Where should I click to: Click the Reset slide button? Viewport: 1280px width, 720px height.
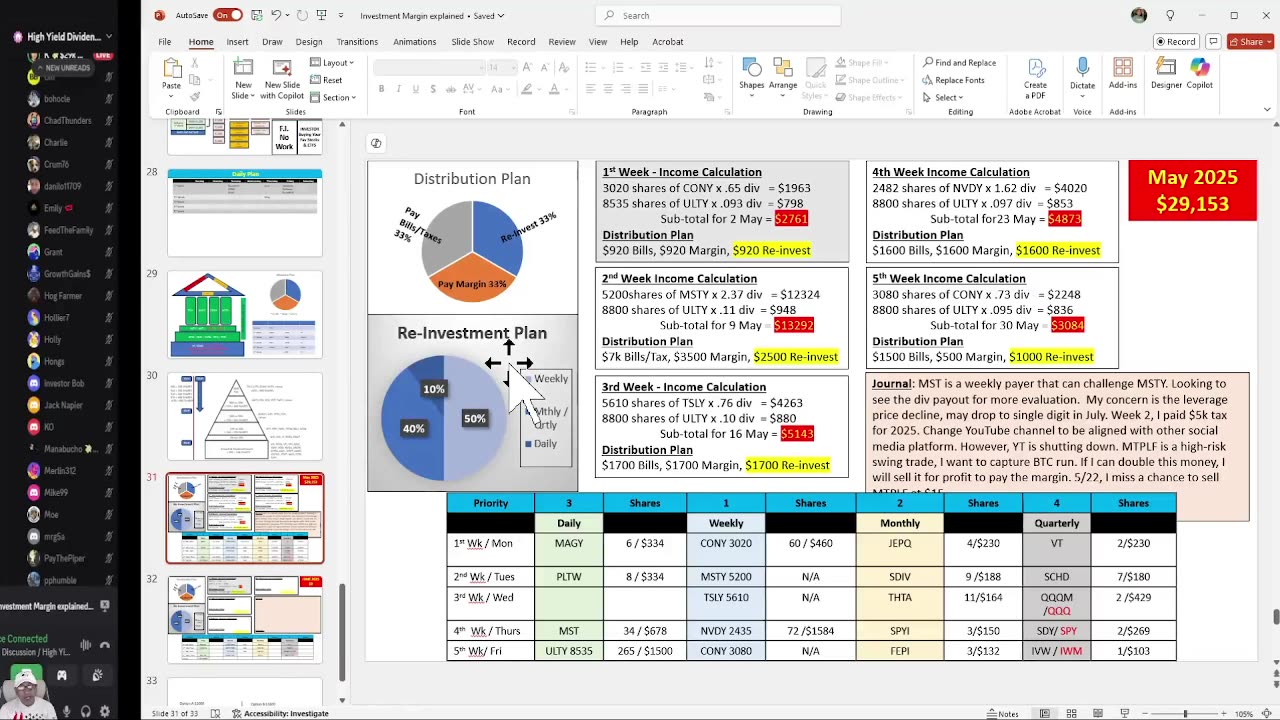pos(327,80)
